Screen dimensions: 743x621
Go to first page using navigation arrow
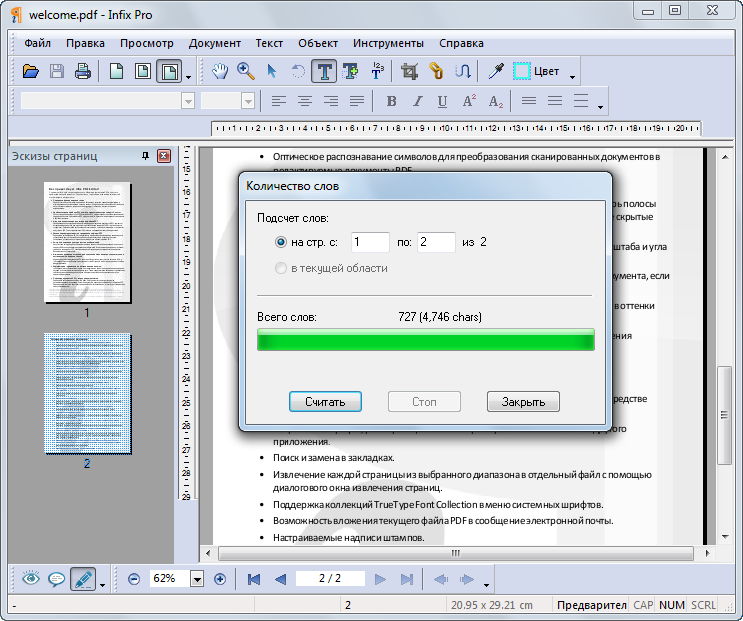click(254, 579)
